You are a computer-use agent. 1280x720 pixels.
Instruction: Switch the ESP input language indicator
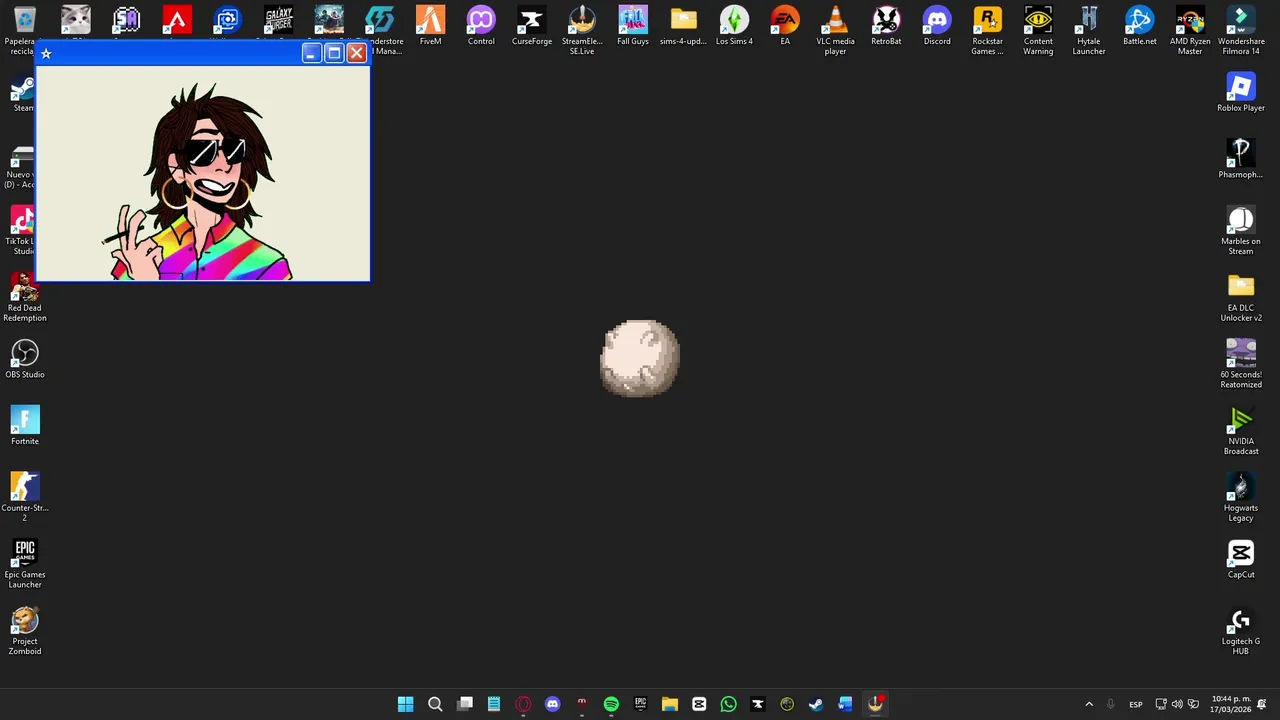(1136, 704)
